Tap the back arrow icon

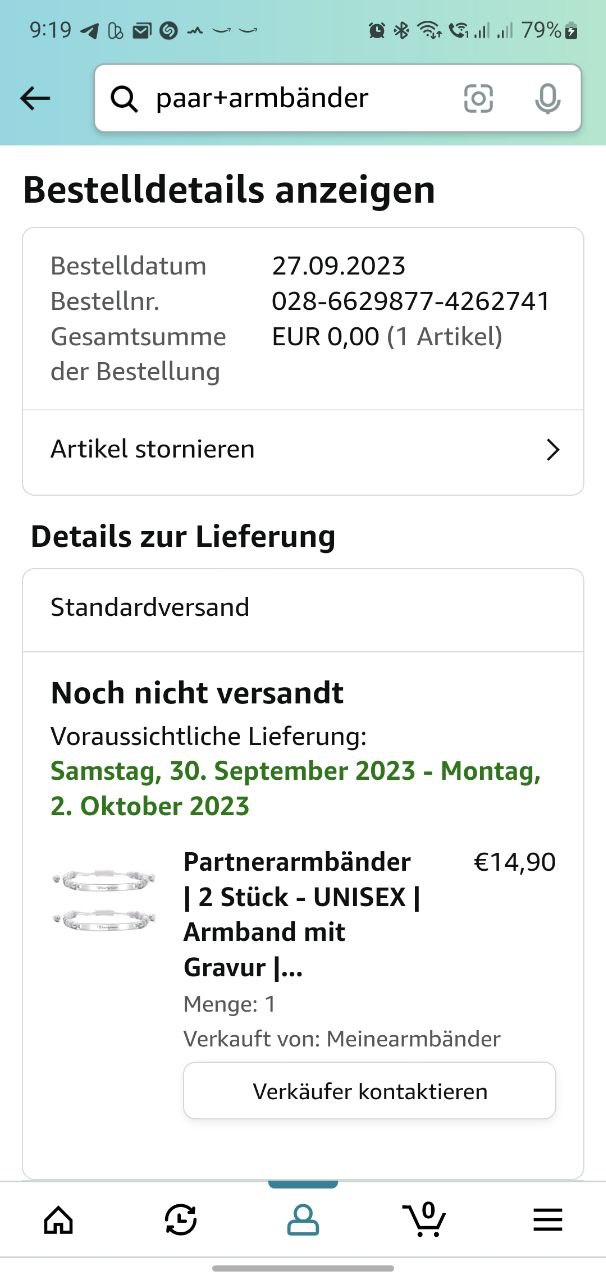[x=35, y=98]
